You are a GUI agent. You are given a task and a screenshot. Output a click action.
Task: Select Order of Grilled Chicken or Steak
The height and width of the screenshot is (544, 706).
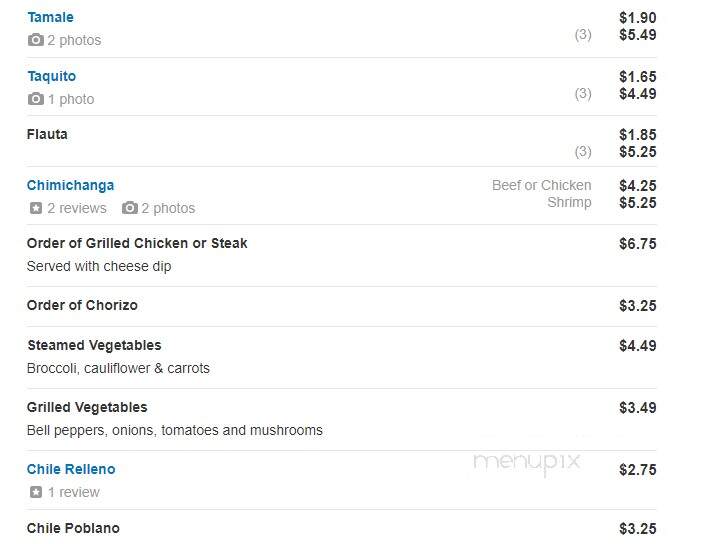tap(137, 243)
